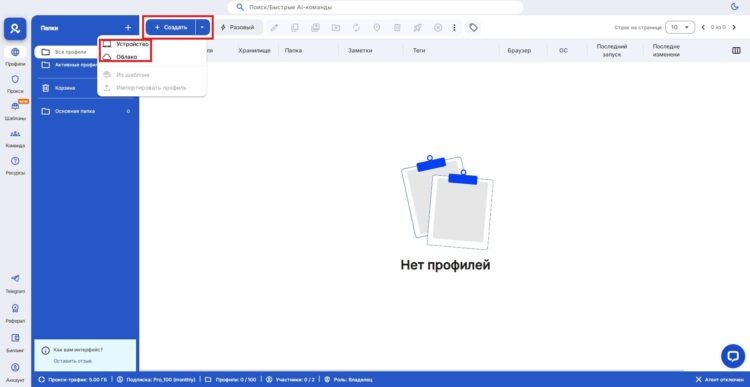Image resolution: width=750 pixels, height=387 pixels.
Task: Click the circled X stop toolbar icon
Action: pos(438,28)
